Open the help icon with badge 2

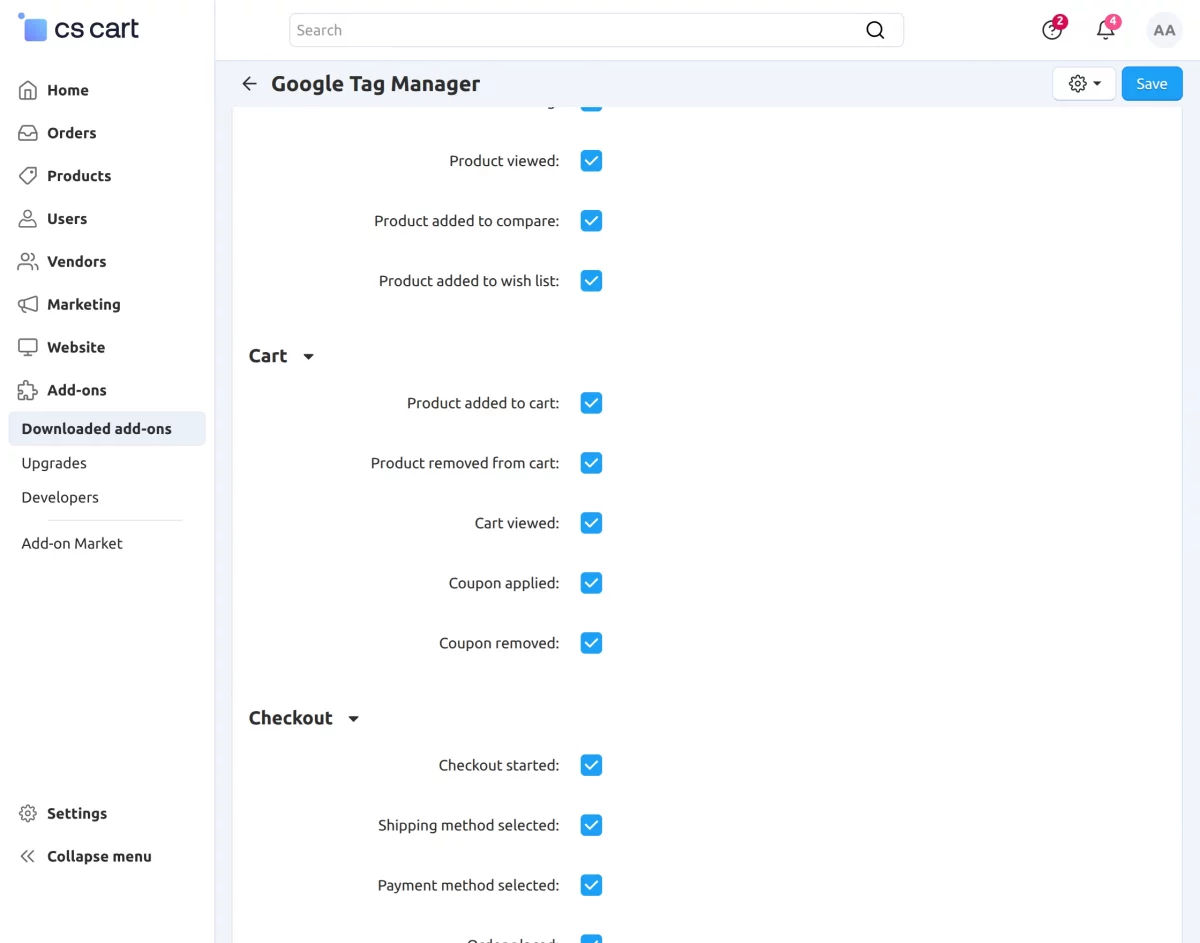click(x=1053, y=29)
